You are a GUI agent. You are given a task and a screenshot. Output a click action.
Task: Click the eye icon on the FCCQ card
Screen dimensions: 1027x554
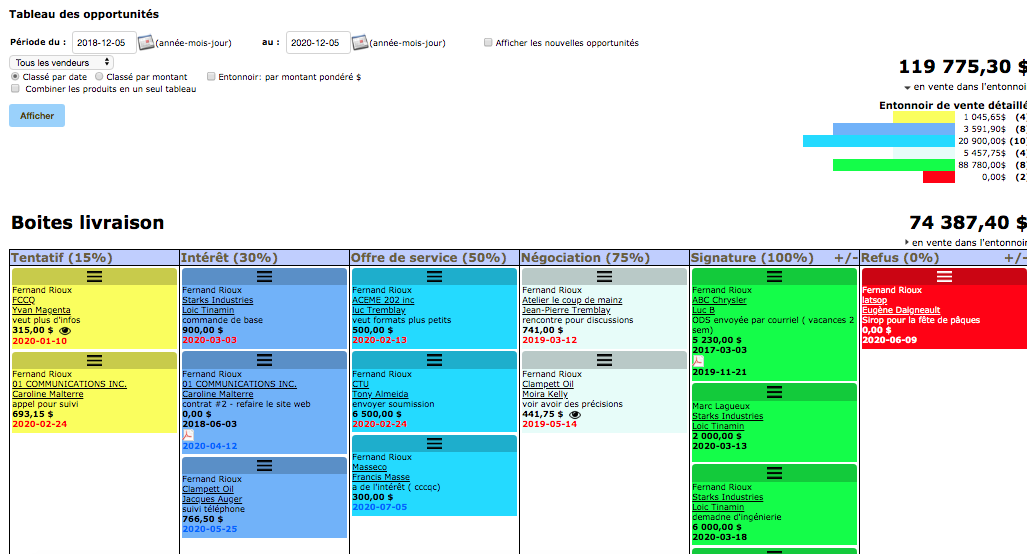click(x=66, y=330)
